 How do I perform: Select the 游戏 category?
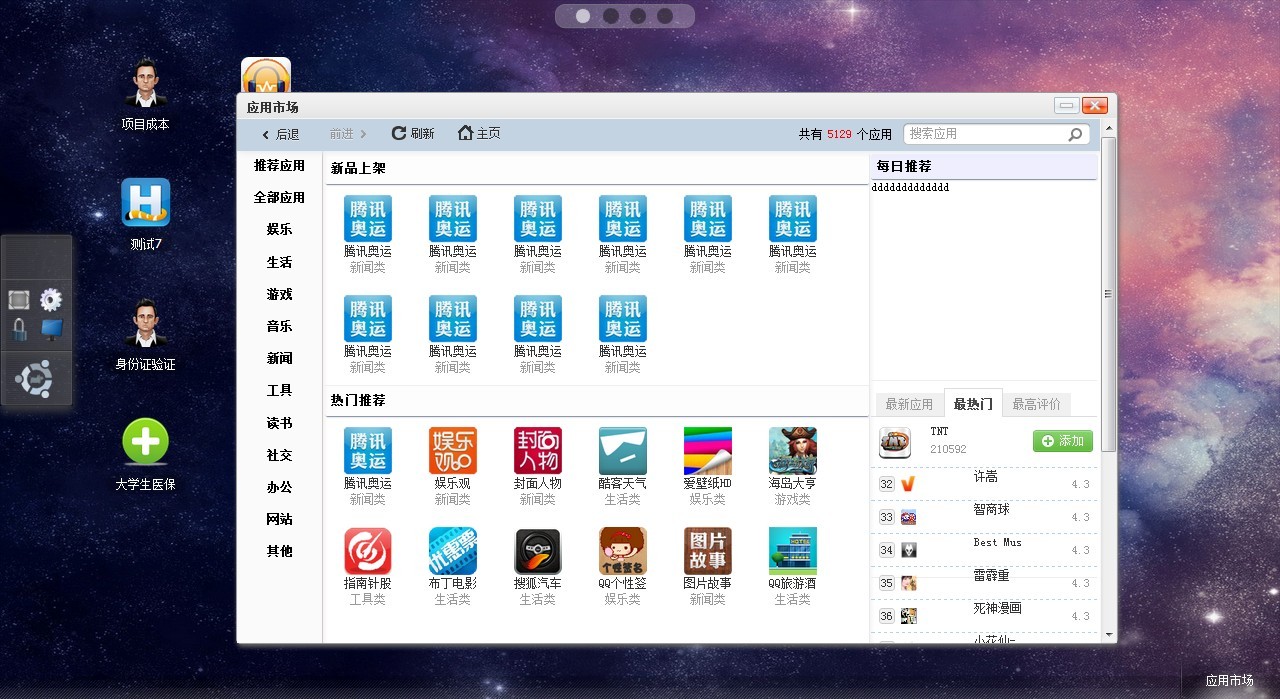pyautogui.click(x=279, y=294)
